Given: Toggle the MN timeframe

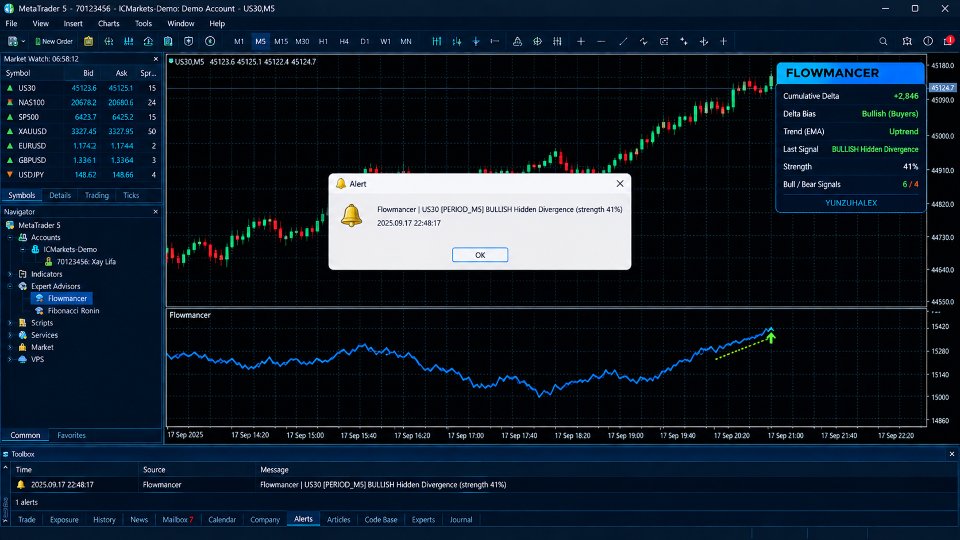Looking at the screenshot, I should click(406, 41).
